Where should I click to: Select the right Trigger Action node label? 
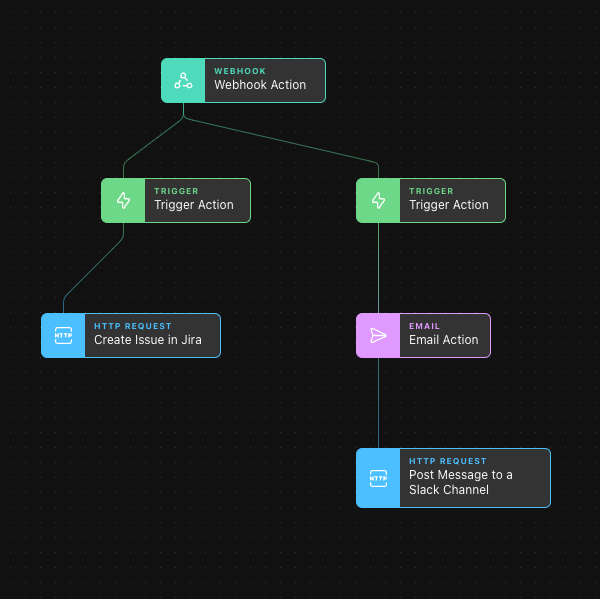[x=448, y=205]
